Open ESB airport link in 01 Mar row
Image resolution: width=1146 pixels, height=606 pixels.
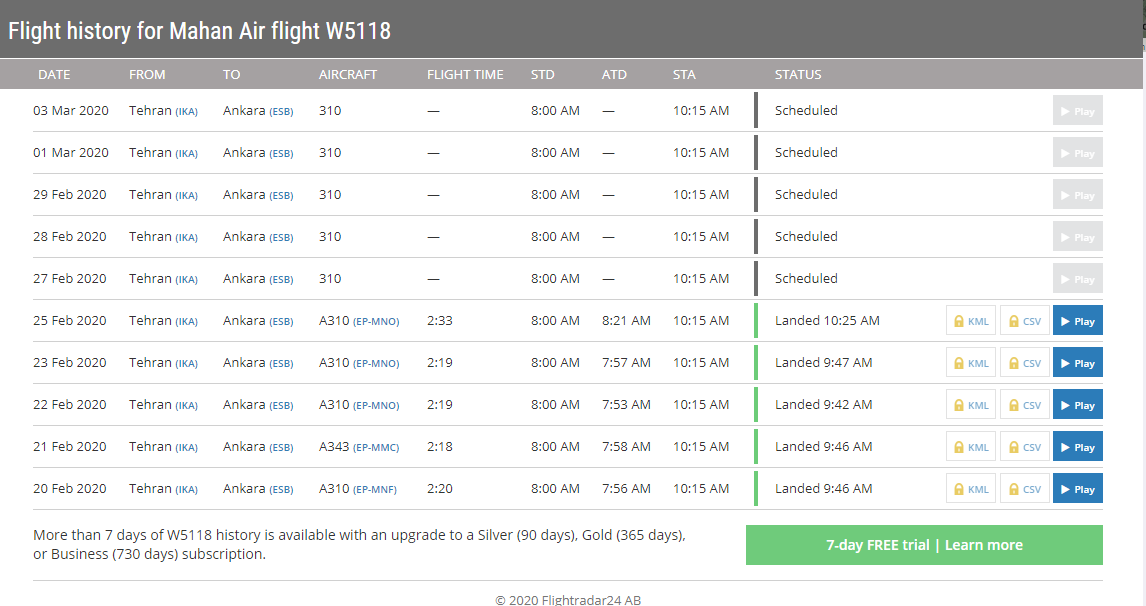point(281,154)
